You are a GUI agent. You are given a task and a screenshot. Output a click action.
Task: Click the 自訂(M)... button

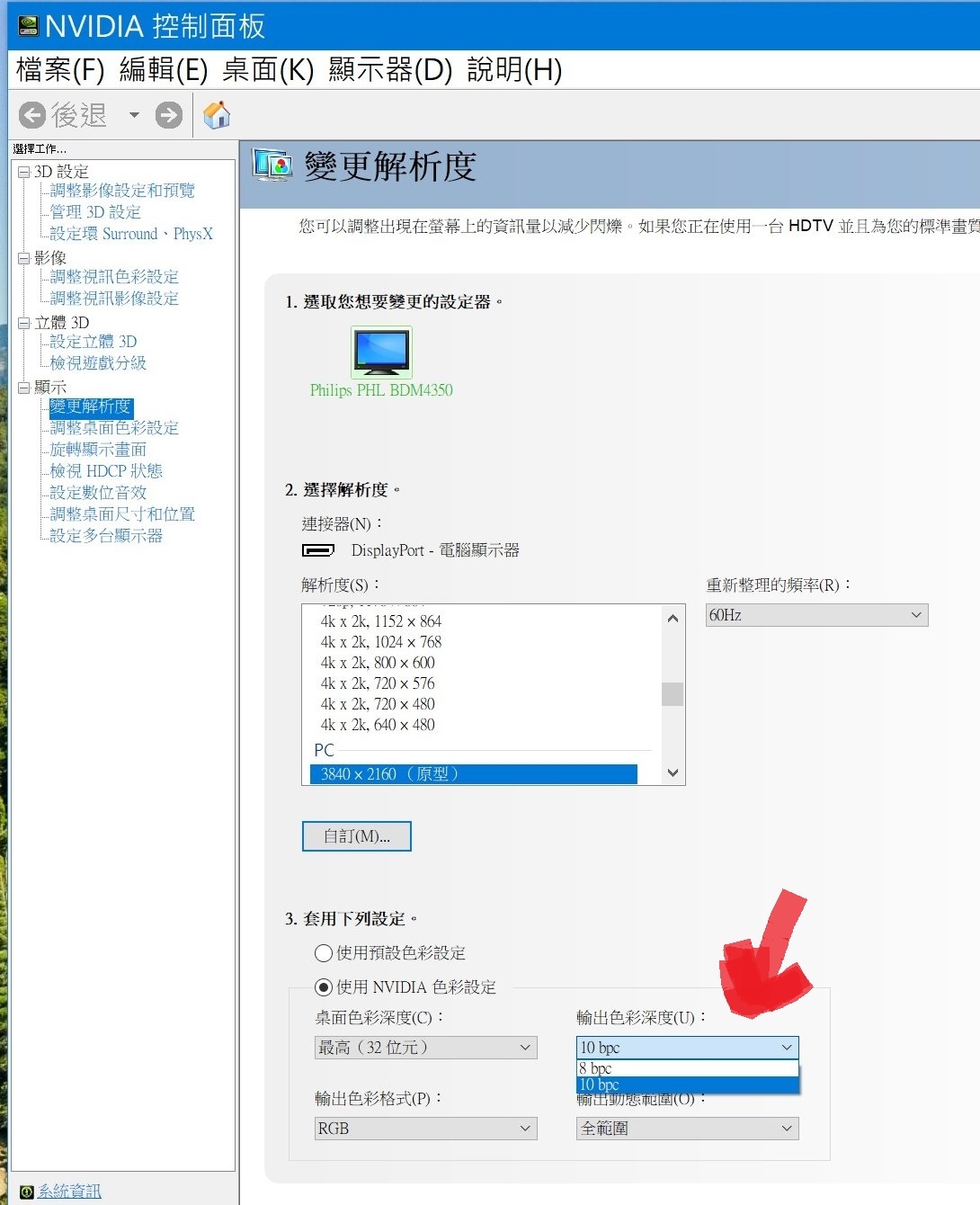357,836
